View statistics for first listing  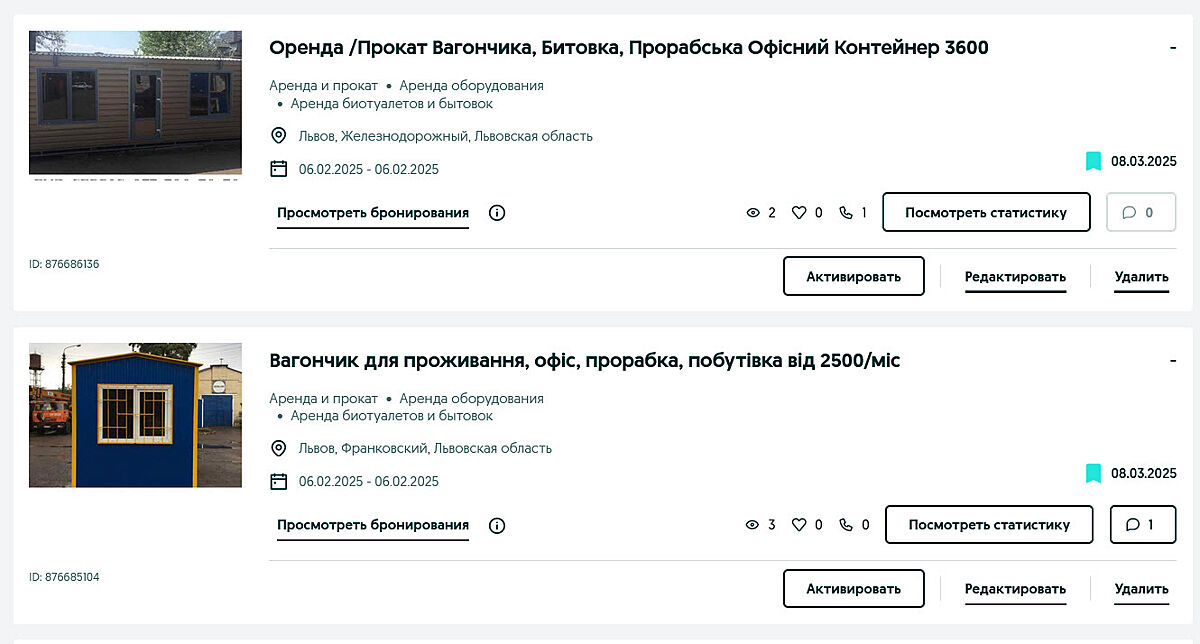click(x=986, y=213)
